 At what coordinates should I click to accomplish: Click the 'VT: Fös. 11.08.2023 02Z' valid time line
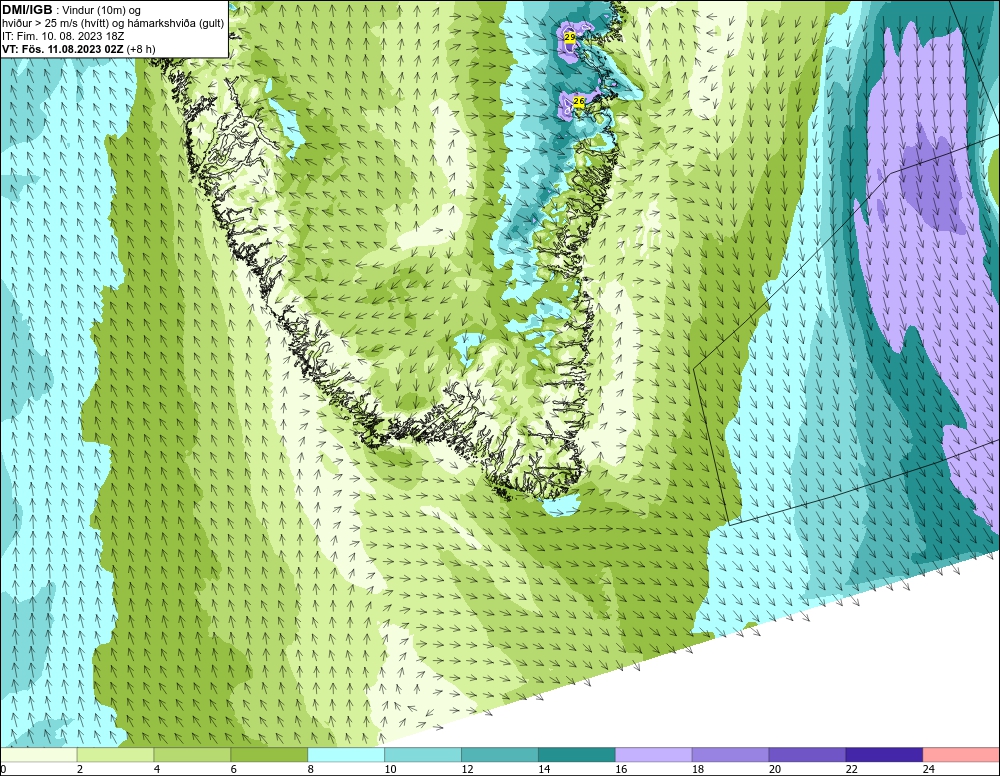pos(62,49)
